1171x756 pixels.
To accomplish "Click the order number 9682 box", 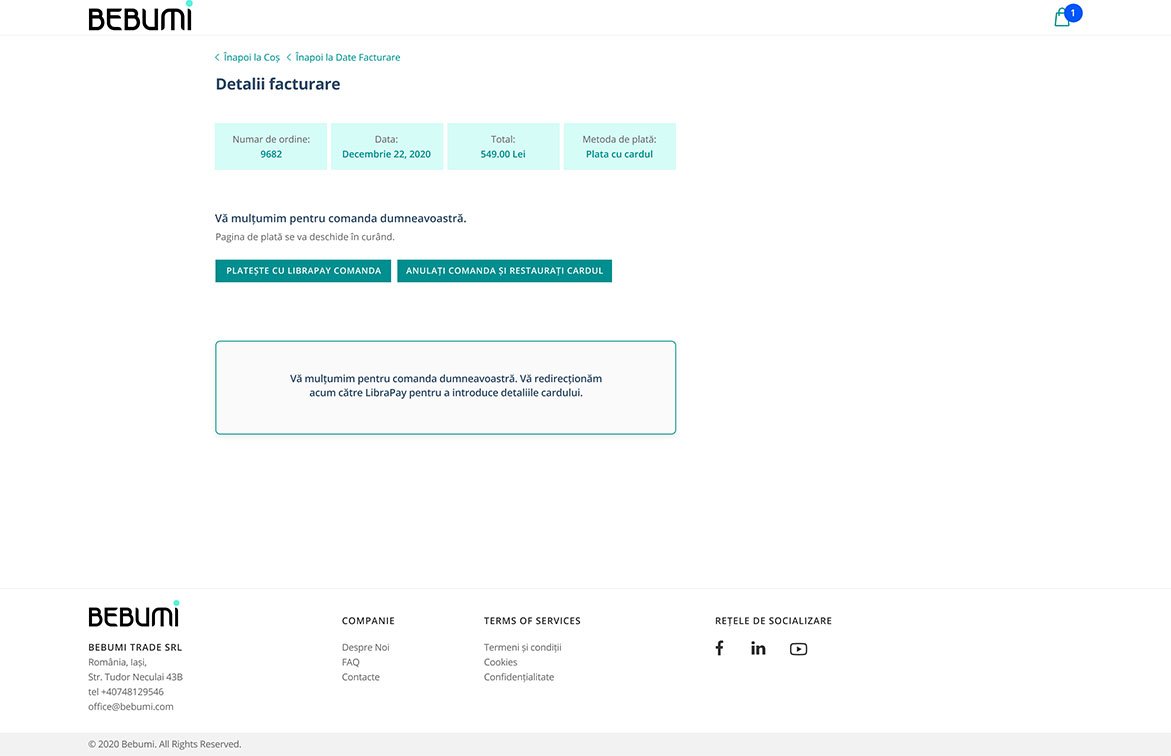I will pos(271,147).
